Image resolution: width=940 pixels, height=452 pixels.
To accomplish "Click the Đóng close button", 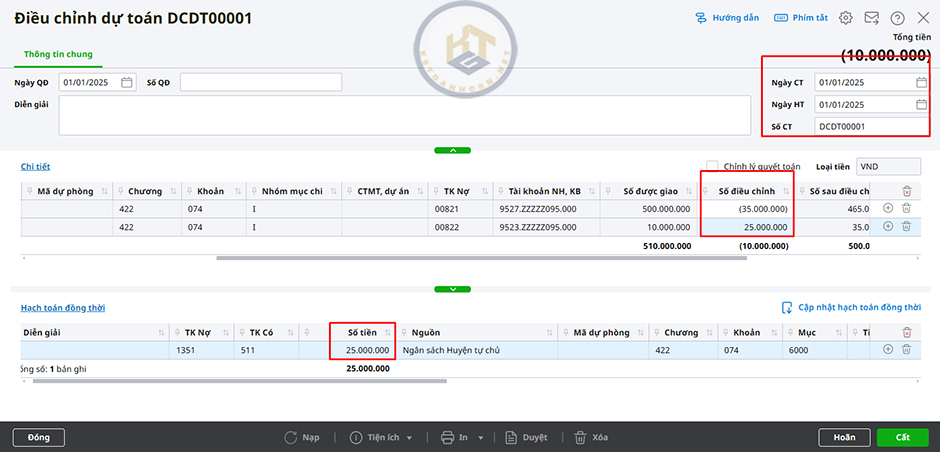I will tap(39, 437).
